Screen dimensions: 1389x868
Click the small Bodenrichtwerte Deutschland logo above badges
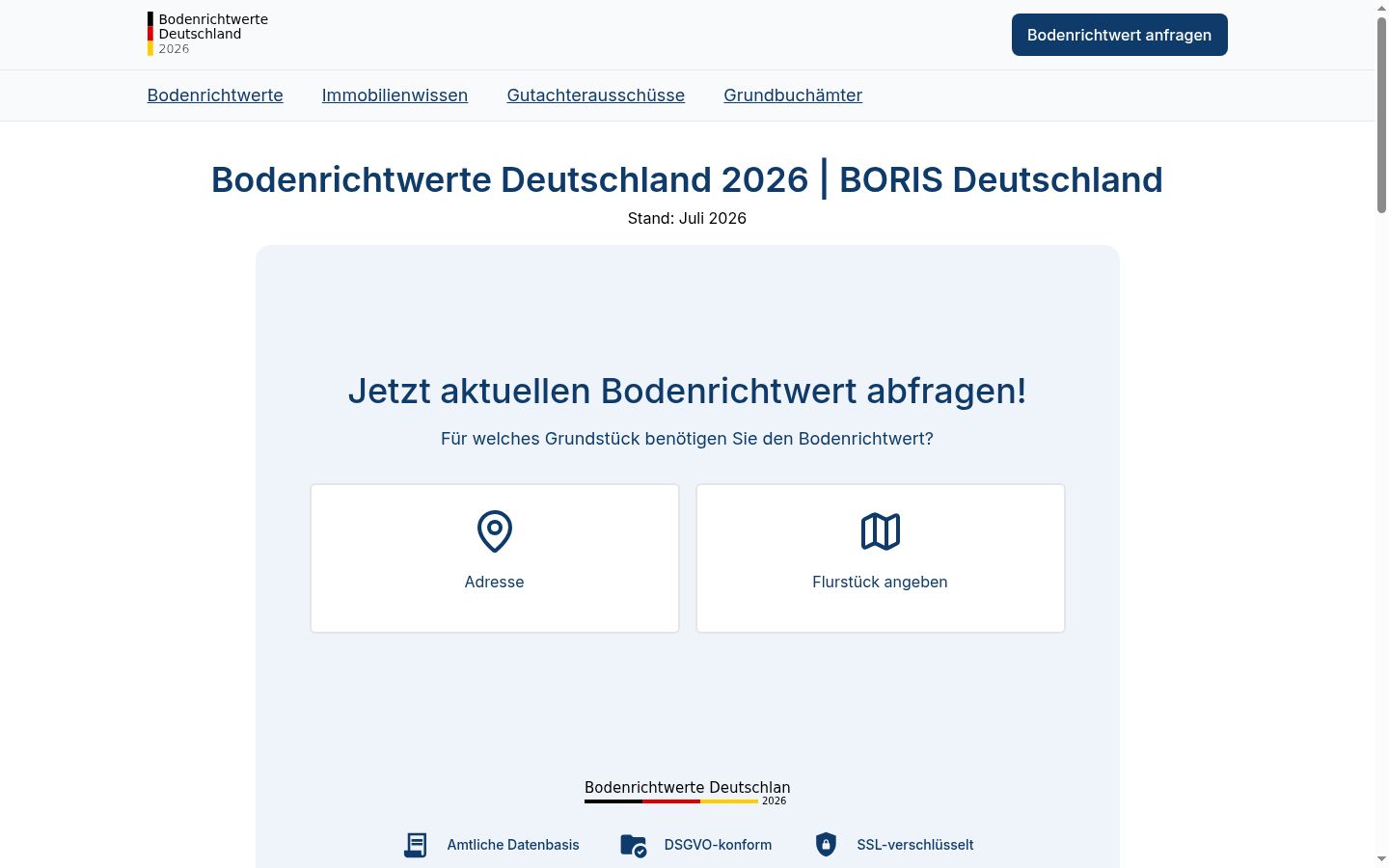[687, 792]
